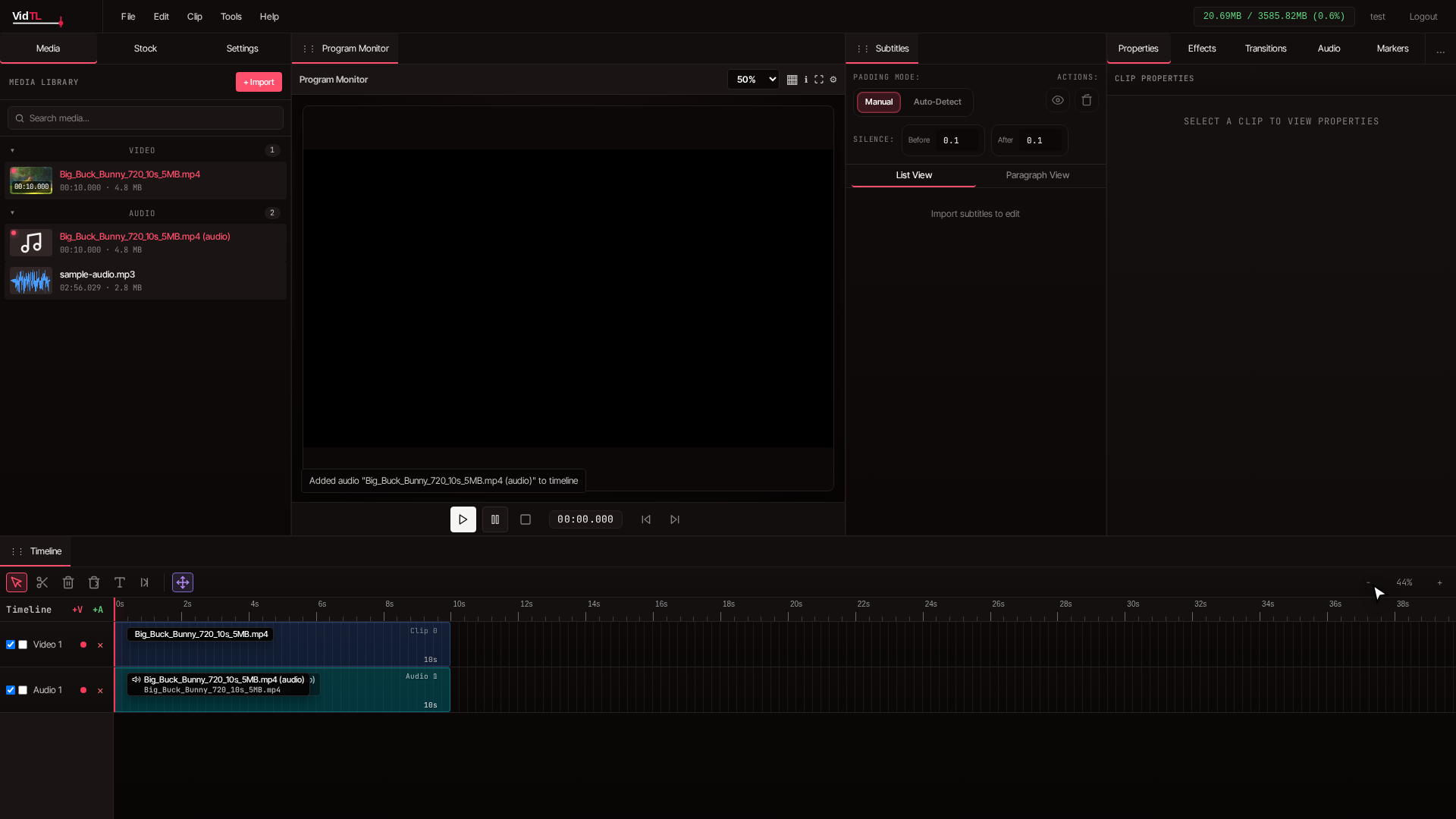Click the fullscreen icon in Program Monitor
Viewport: 1456px width, 819px height.
coord(819,80)
